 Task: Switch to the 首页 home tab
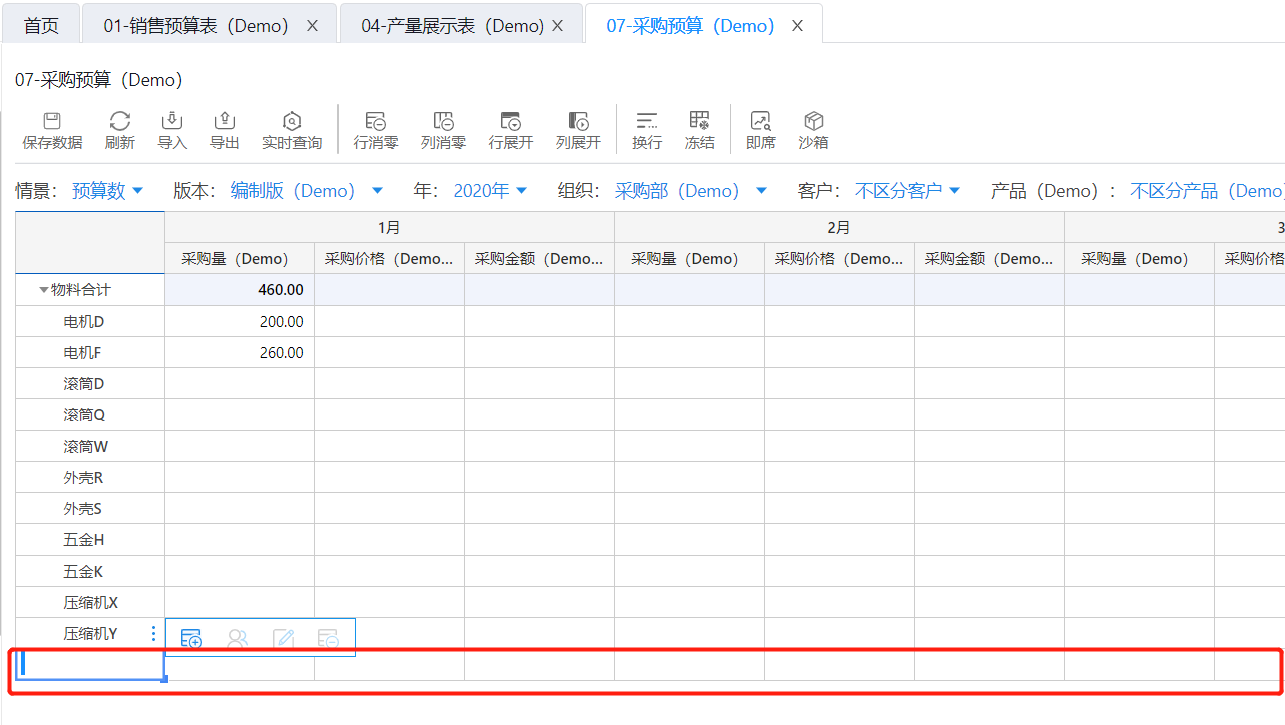(x=41, y=26)
